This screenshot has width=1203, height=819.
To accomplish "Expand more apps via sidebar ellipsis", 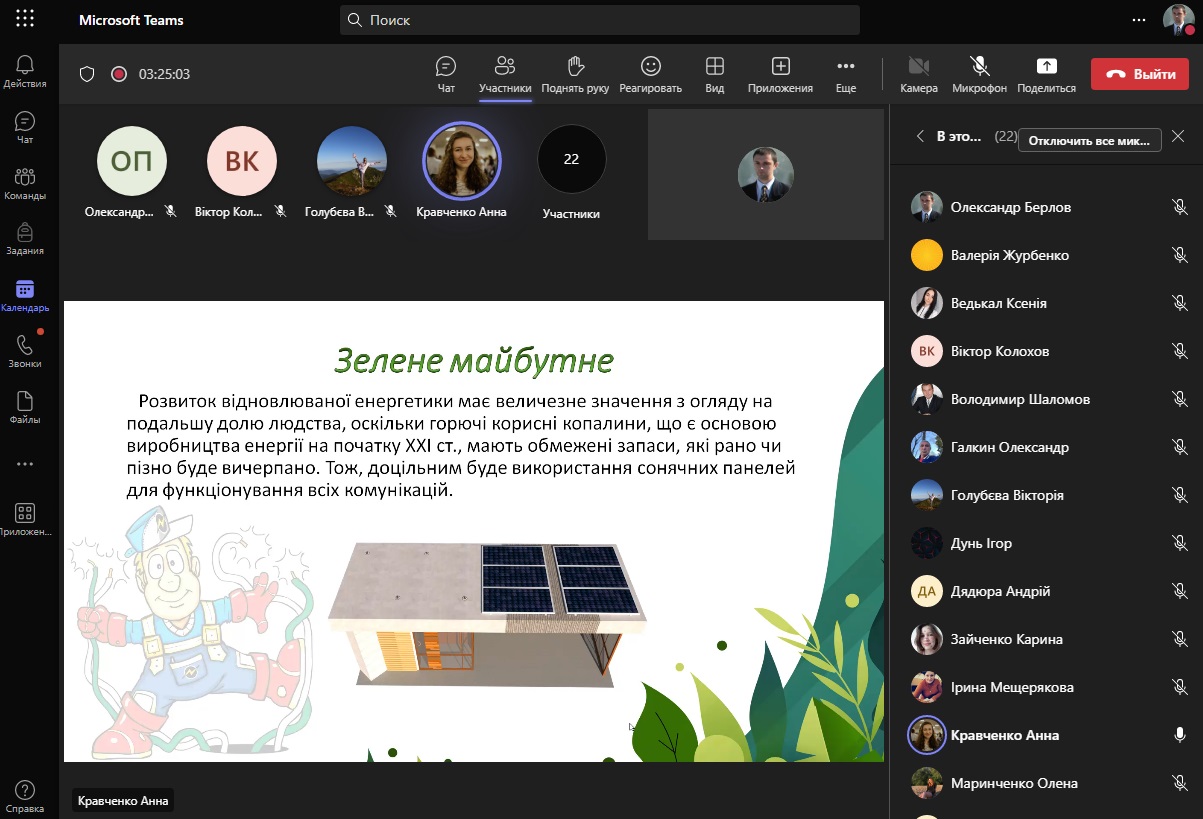I will coord(25,464).
